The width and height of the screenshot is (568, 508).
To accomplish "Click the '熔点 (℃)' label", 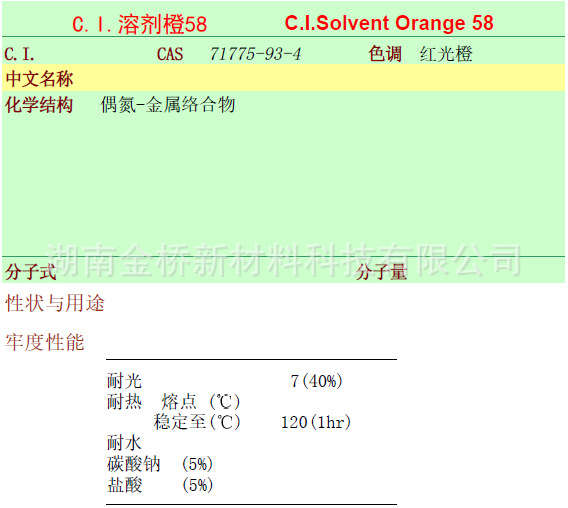I will (201, 401).
